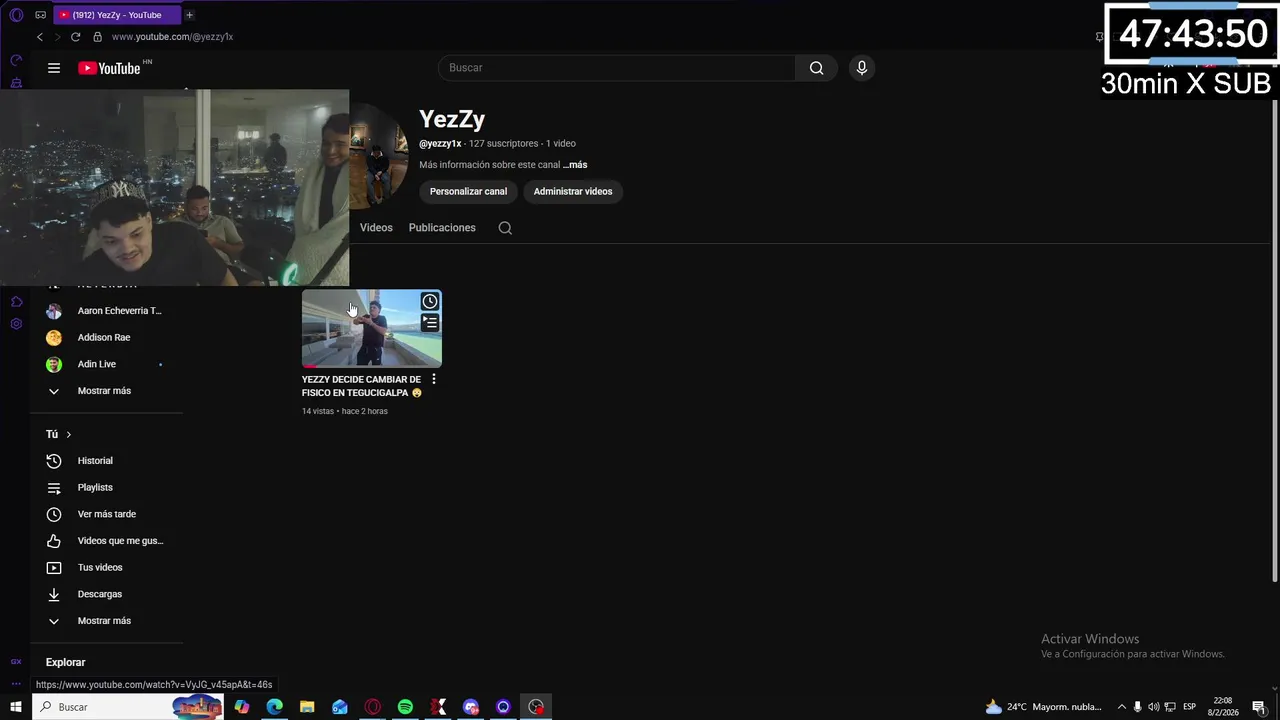
Task: Click Personalizar canal button
Action: coord(468,191)
